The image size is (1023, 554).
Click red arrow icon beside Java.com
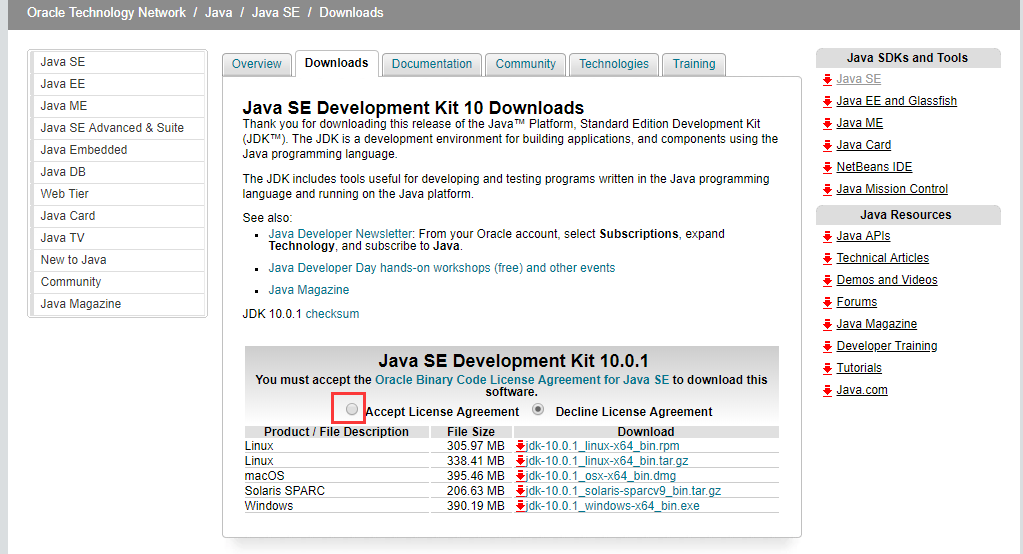(x=827, y=391)
